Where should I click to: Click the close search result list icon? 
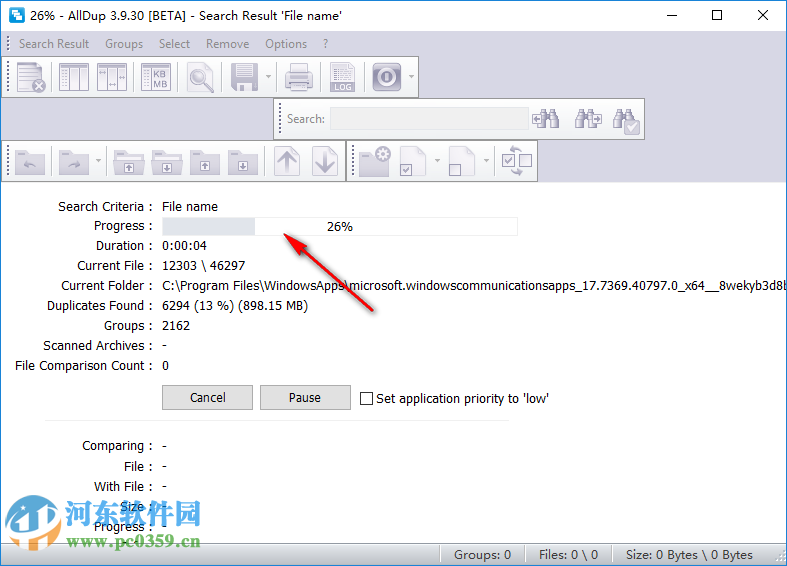point(31,77)
